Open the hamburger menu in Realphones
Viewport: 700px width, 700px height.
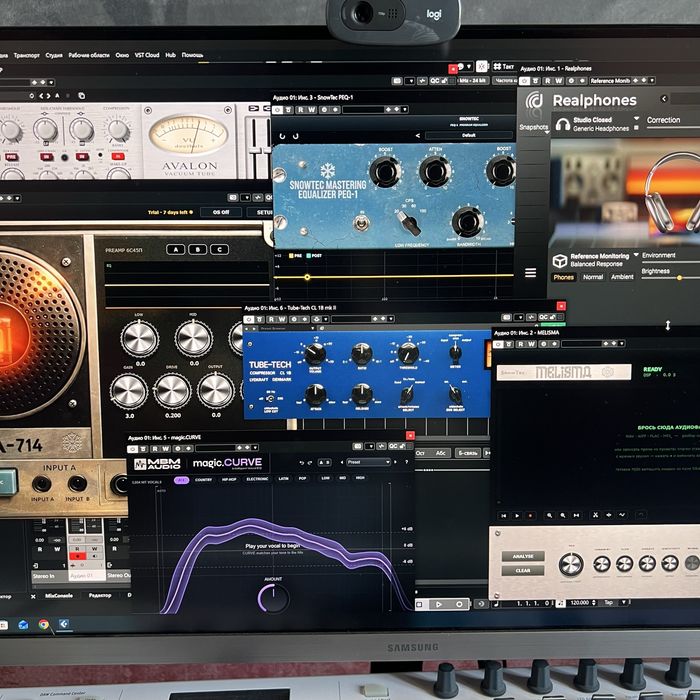click(530, 272)
